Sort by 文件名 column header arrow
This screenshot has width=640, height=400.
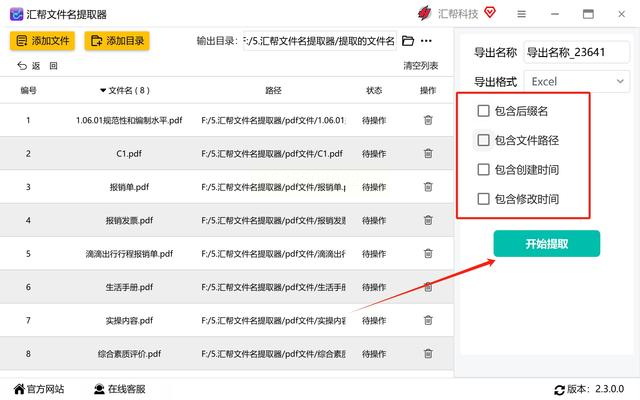pos(103,90)
